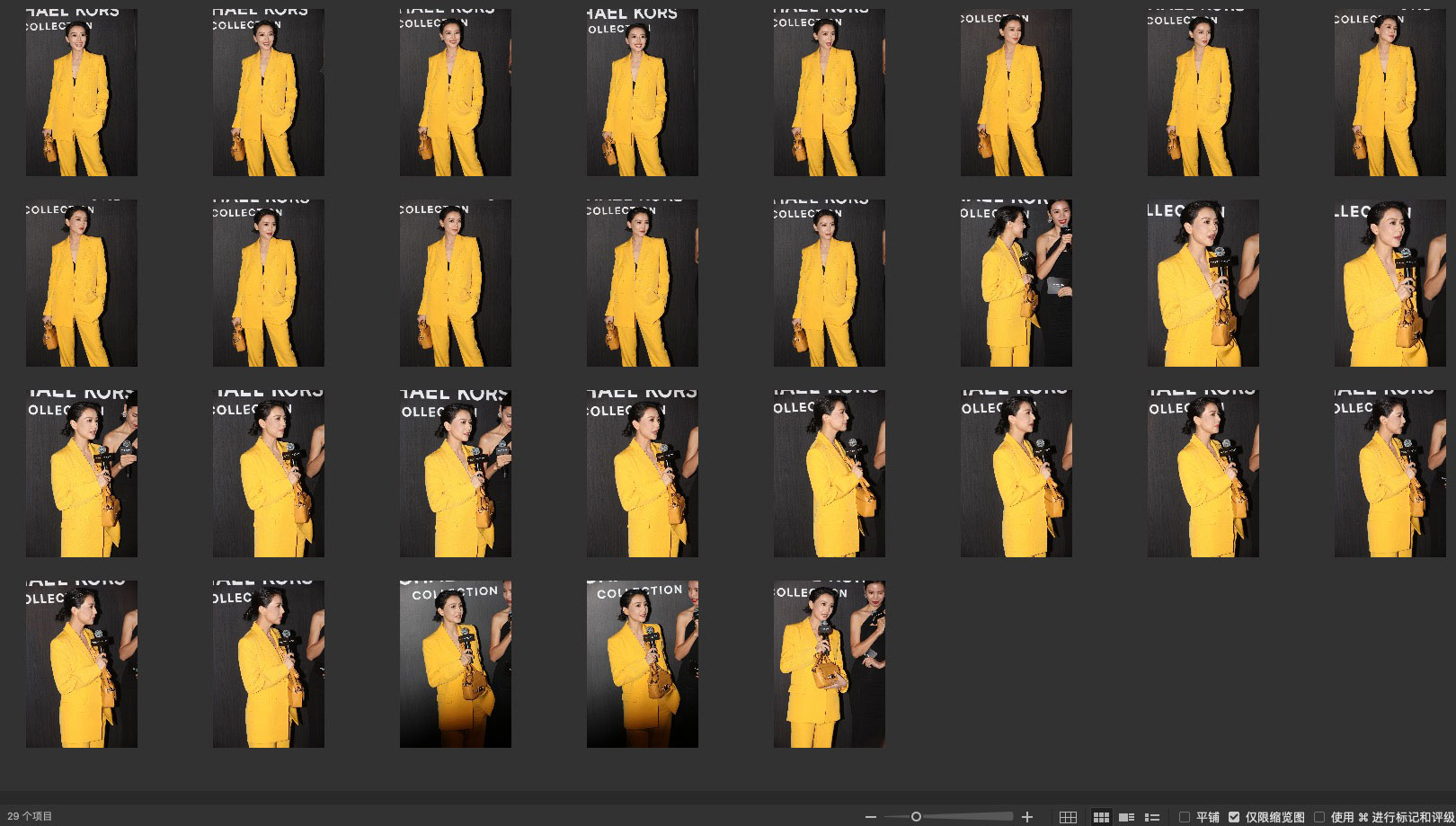The image size is (1456, 826).
Task: Click the thumbnail size slider handle
Action: coord(916,817)
